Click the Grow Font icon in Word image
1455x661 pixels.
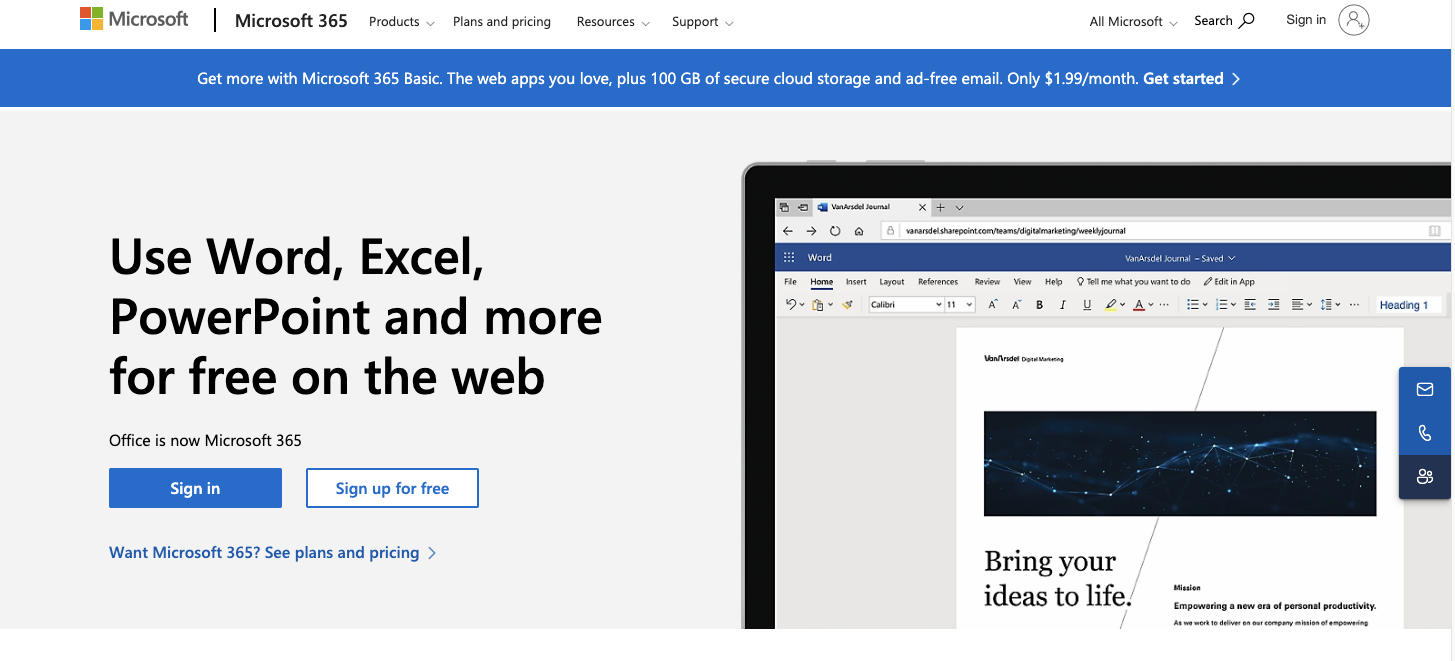pos(992,305)
